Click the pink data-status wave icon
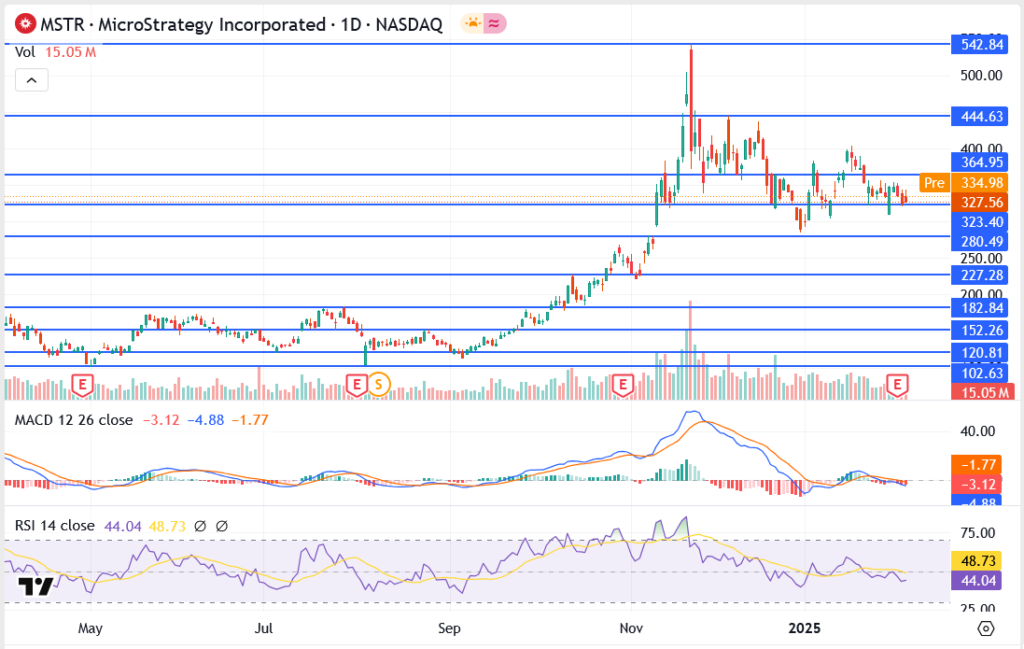Viewport: 1024px width, 649px height. coord(496,24)
